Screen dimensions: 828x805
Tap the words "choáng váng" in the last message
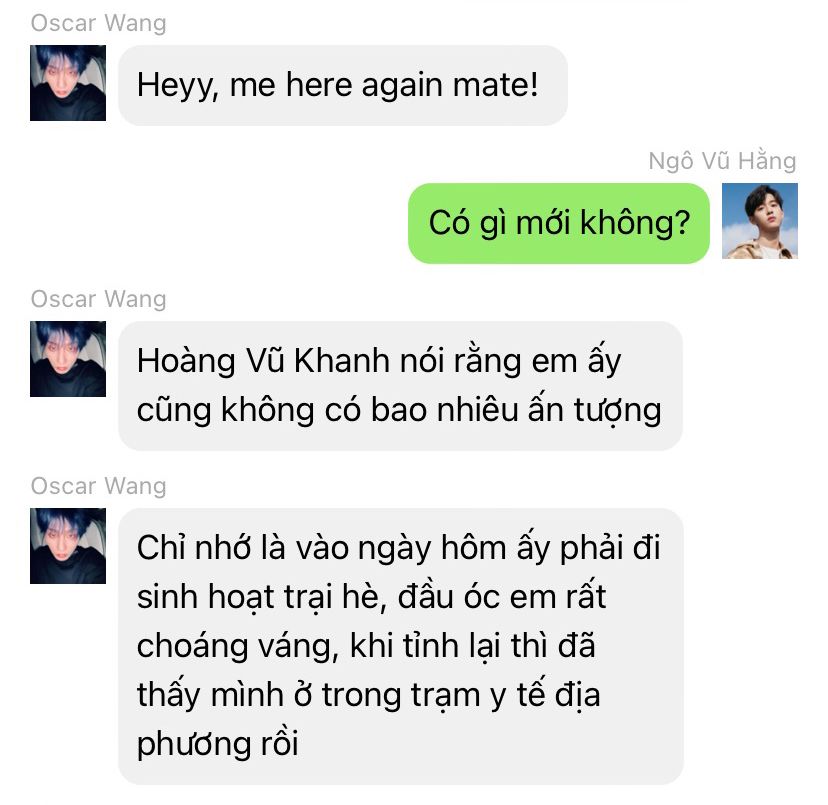(x=238, y=647)
